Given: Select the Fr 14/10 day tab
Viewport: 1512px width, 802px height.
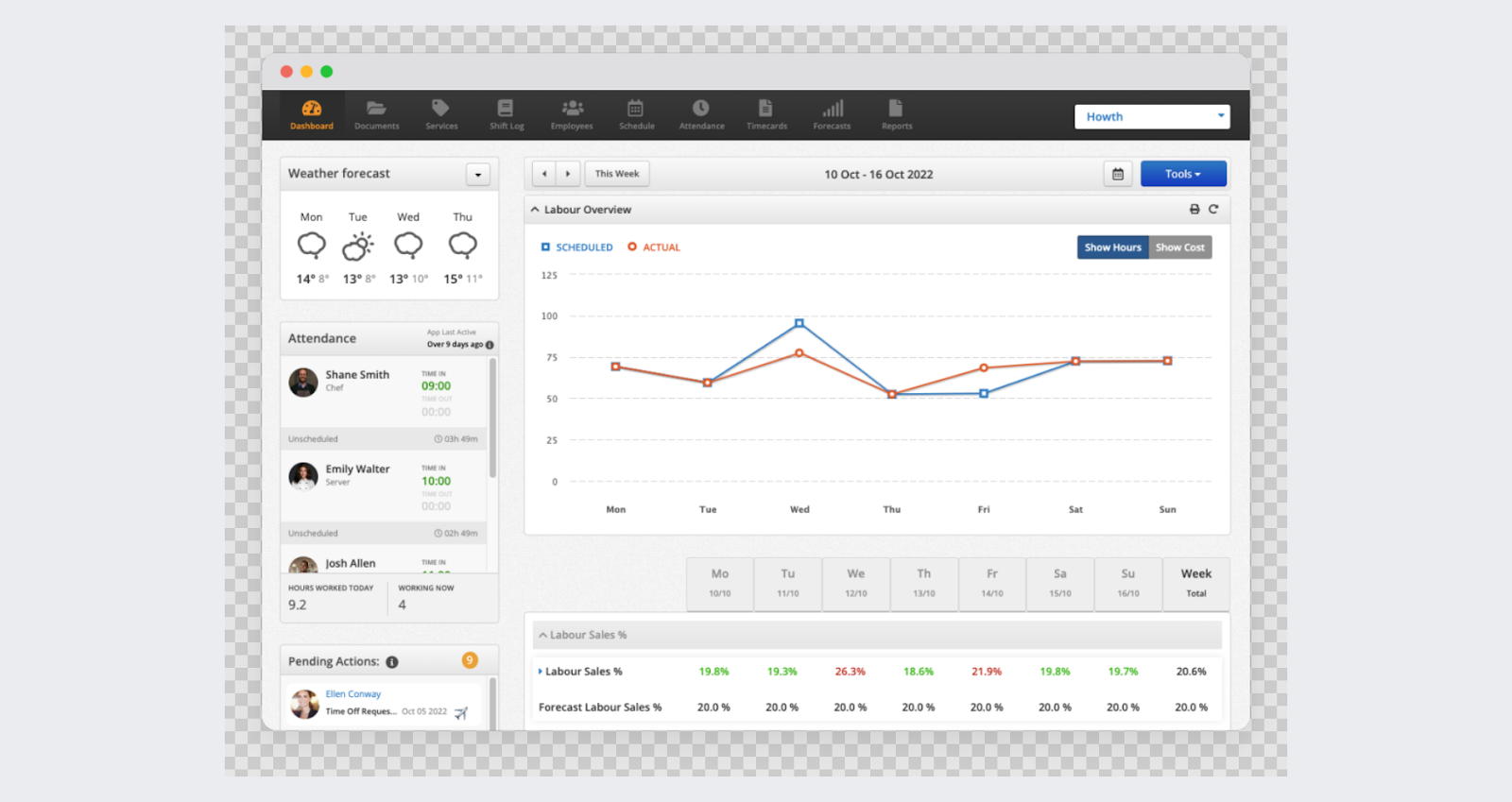Looking at the screenshot, I should (x=992, y=584).
